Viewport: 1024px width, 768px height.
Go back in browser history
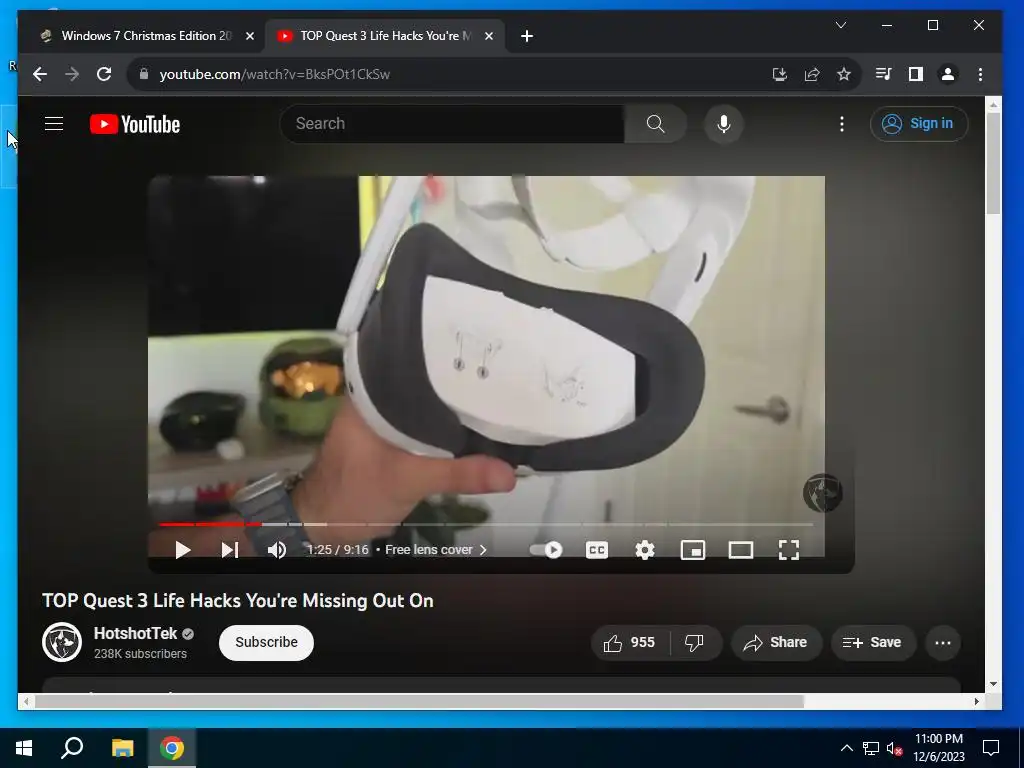point(40,74)
